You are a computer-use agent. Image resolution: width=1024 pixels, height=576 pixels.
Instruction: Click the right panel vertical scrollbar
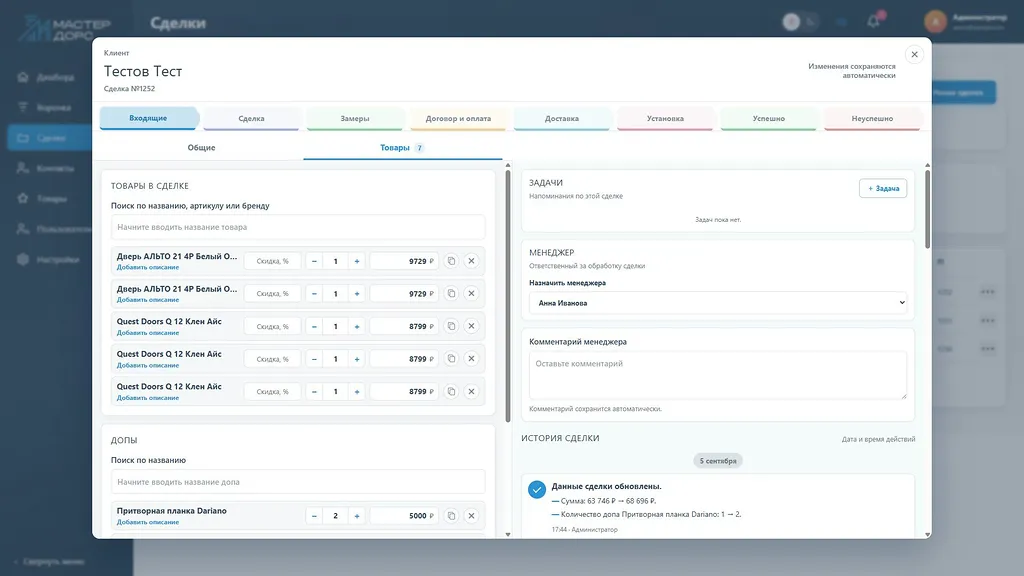click(x=927, y=209)
